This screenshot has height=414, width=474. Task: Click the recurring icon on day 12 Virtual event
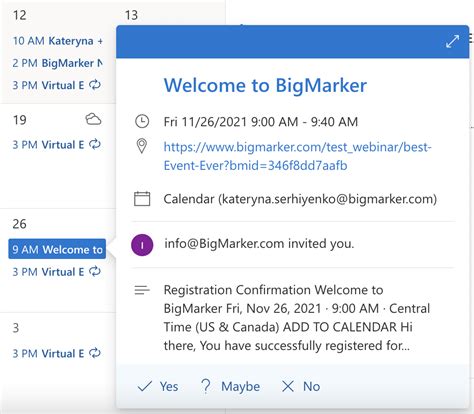coord(95,85)
